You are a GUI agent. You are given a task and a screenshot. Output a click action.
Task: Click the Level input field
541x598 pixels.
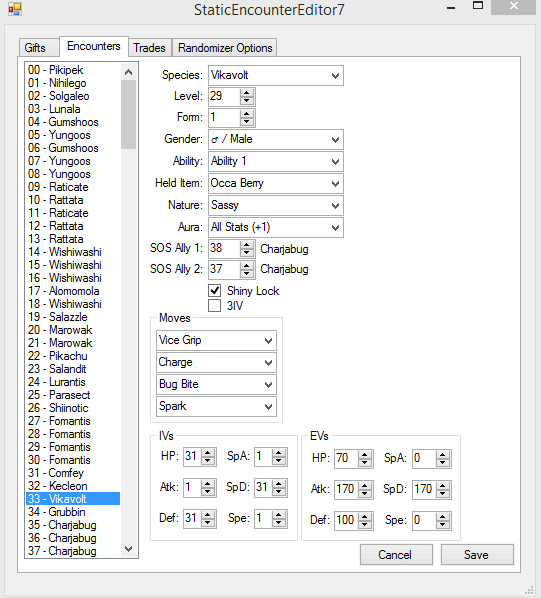[225, 97]
